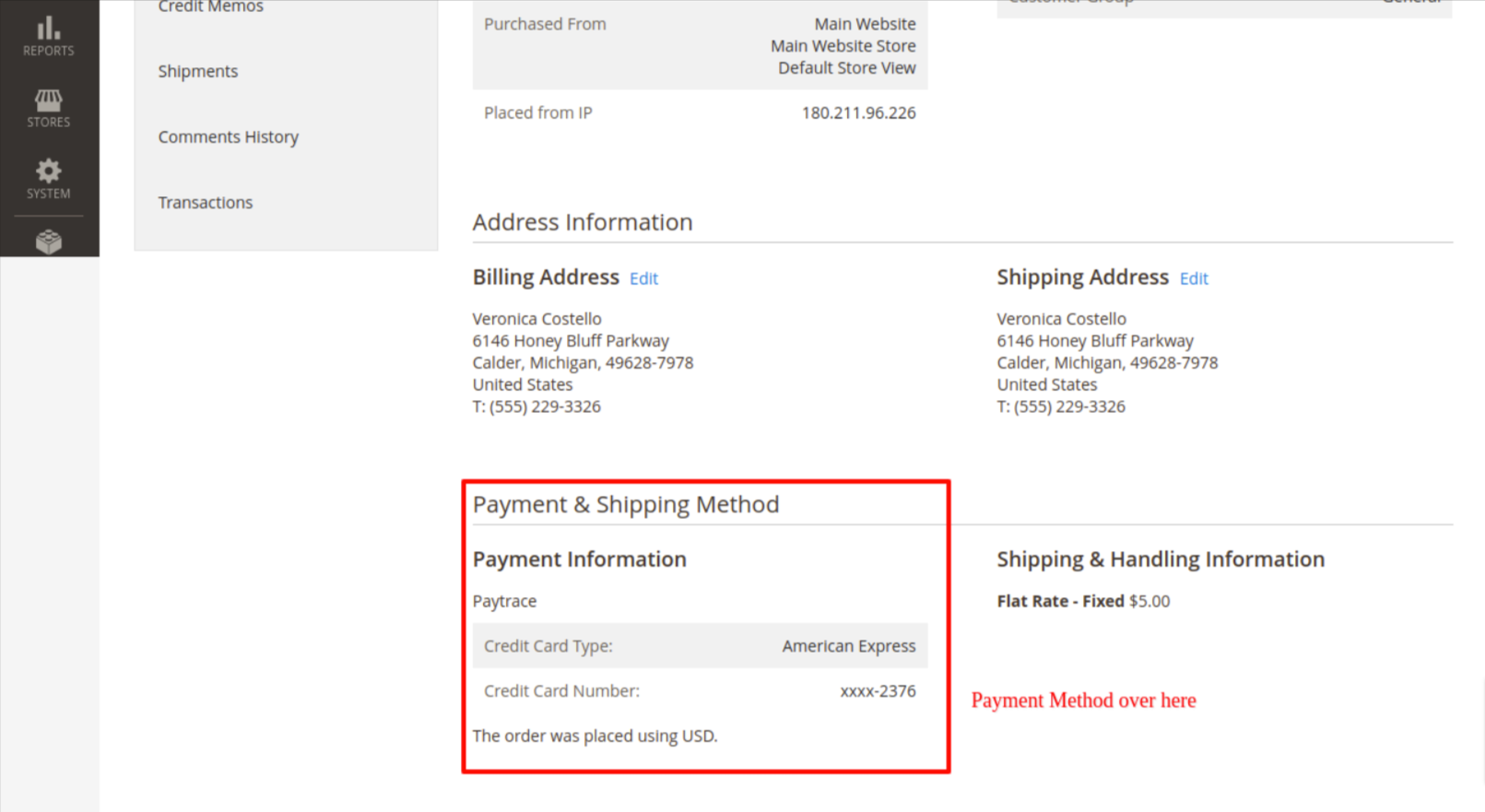Click the extensions cube icon in sidebar
This screenshot has height=812, width=1485.
(x=49, y=241)
